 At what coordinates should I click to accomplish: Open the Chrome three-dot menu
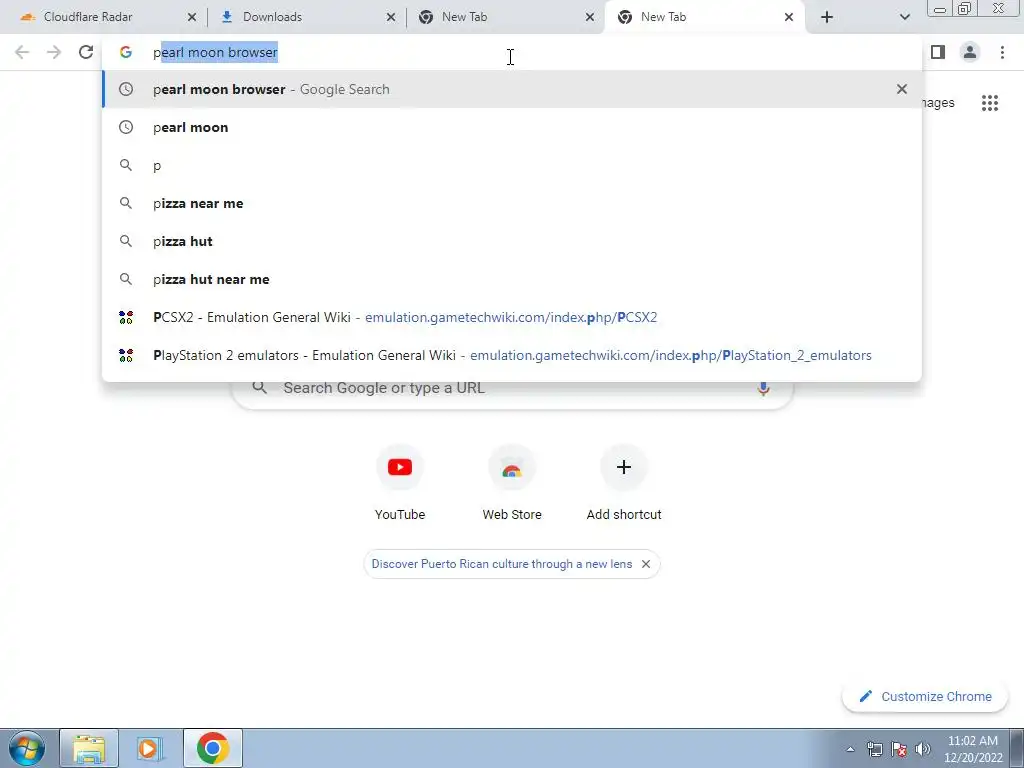point(1002,52)
